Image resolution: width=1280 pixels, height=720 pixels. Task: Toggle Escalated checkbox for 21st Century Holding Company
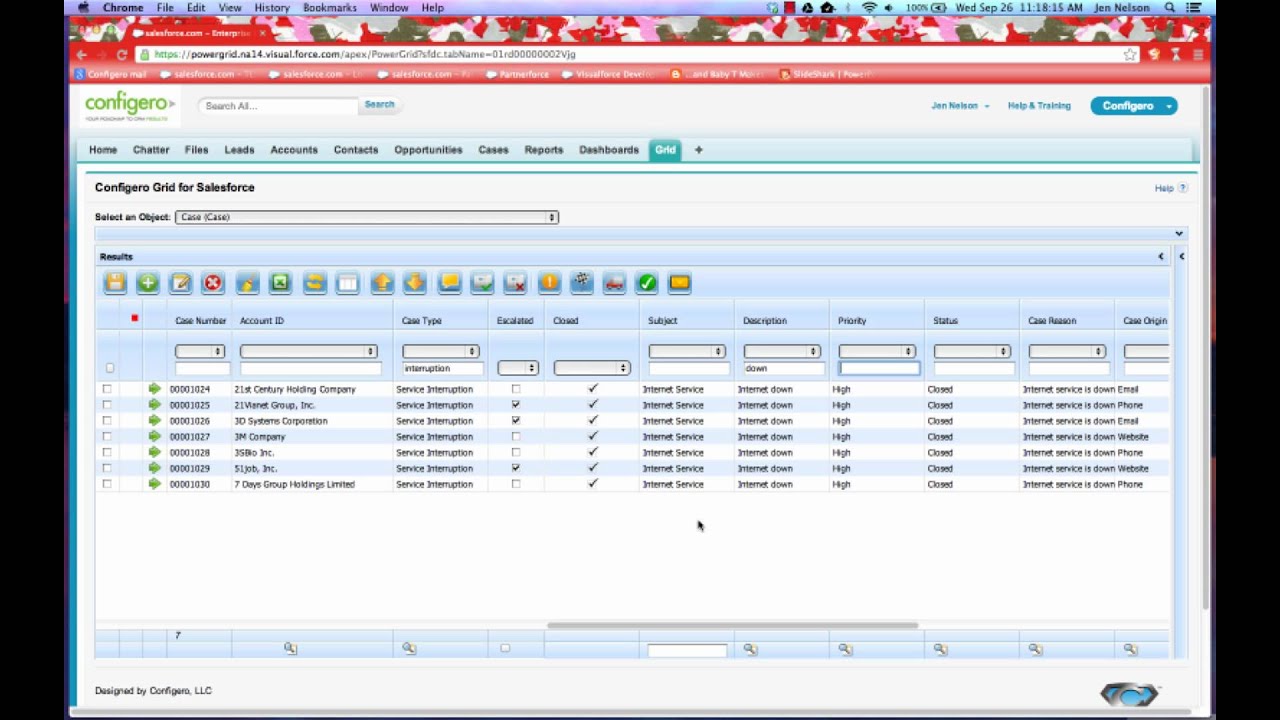point(516,389)
